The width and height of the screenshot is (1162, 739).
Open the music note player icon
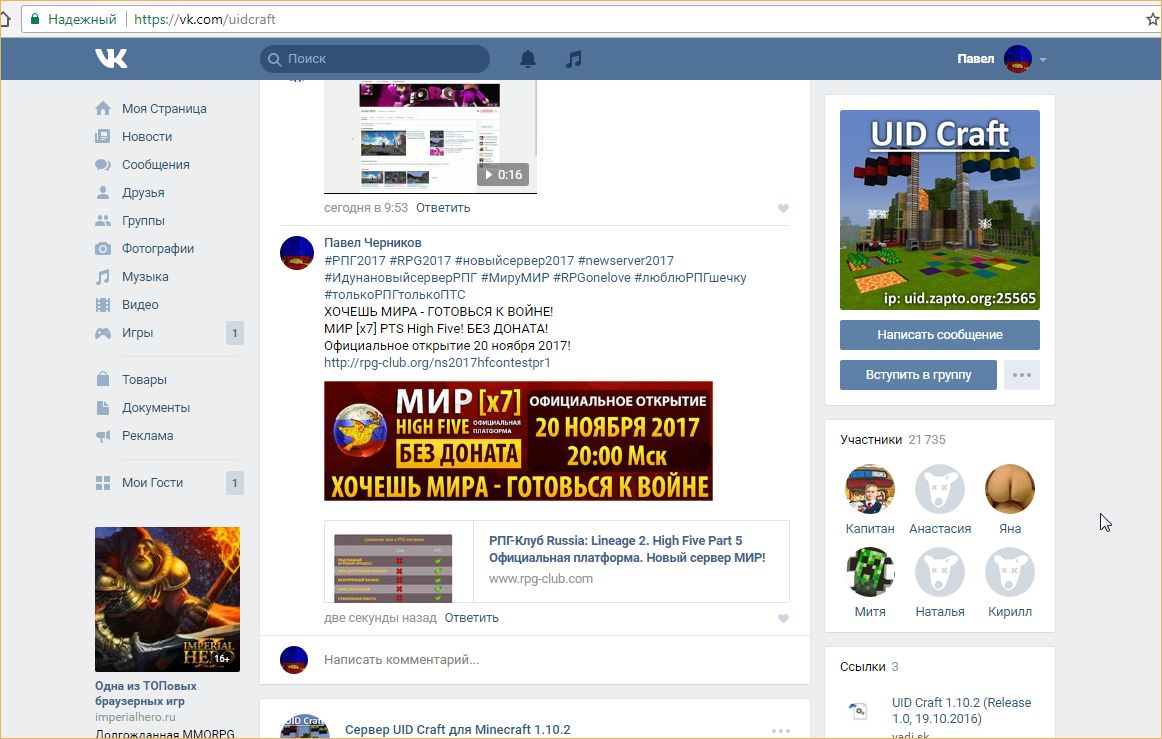574,59
